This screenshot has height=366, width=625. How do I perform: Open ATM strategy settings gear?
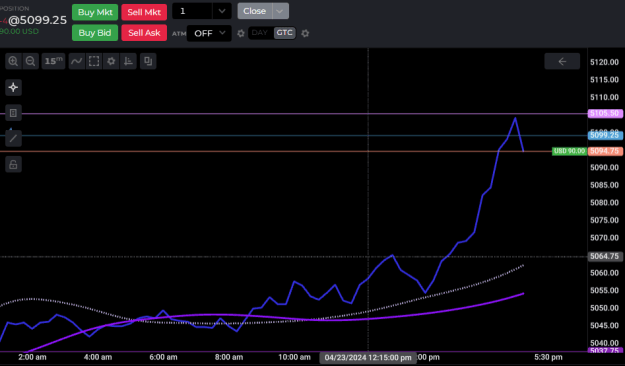point(241,33)
